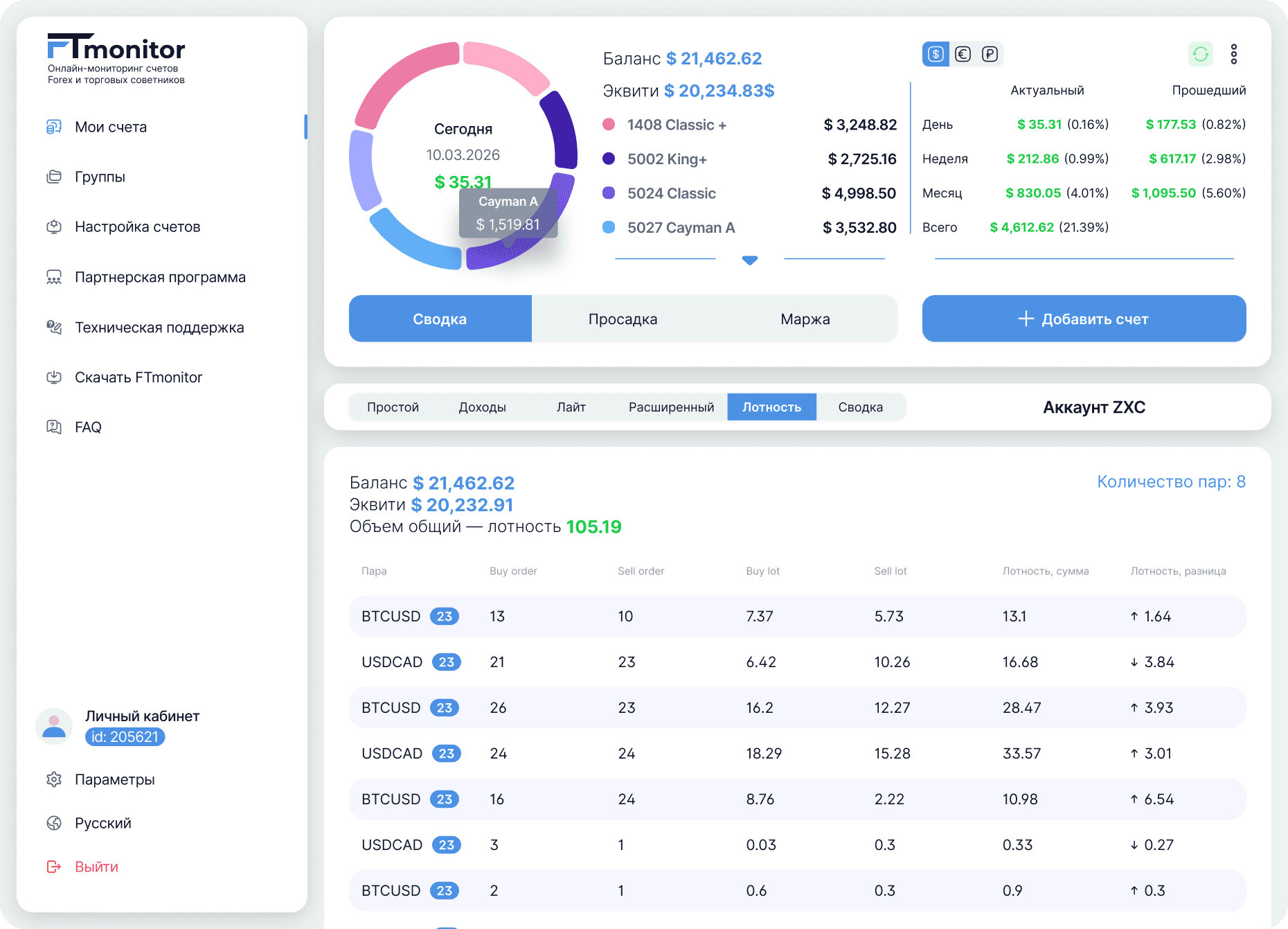
Task: Switch to the Просадка tab
Action: [623, 319]
